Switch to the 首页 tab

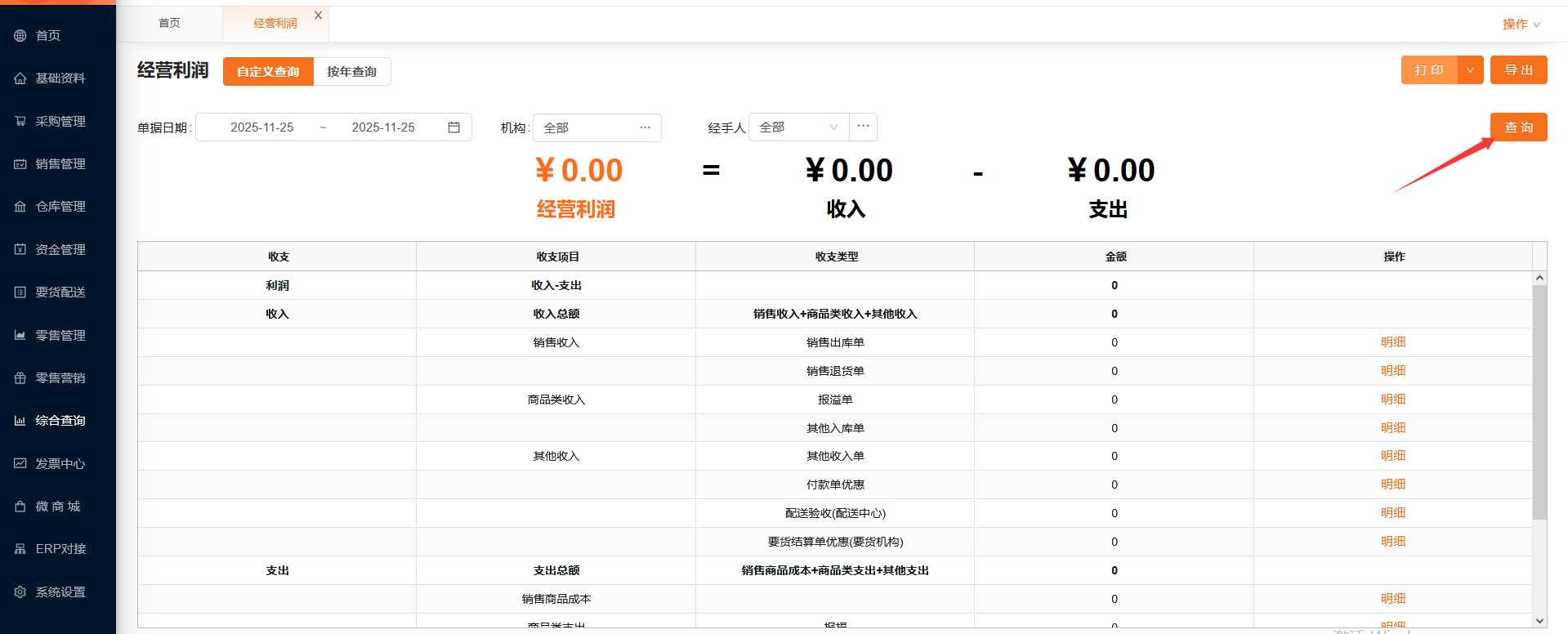(169, 23)
